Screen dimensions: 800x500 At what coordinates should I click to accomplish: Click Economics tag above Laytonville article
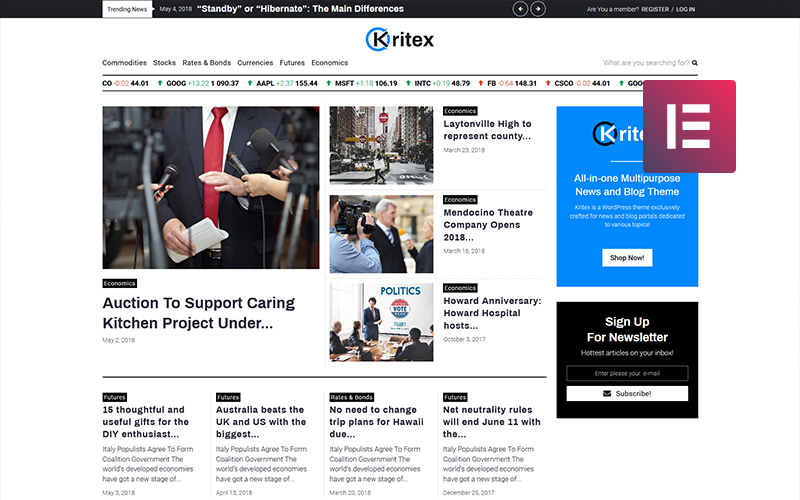point(460,111)
